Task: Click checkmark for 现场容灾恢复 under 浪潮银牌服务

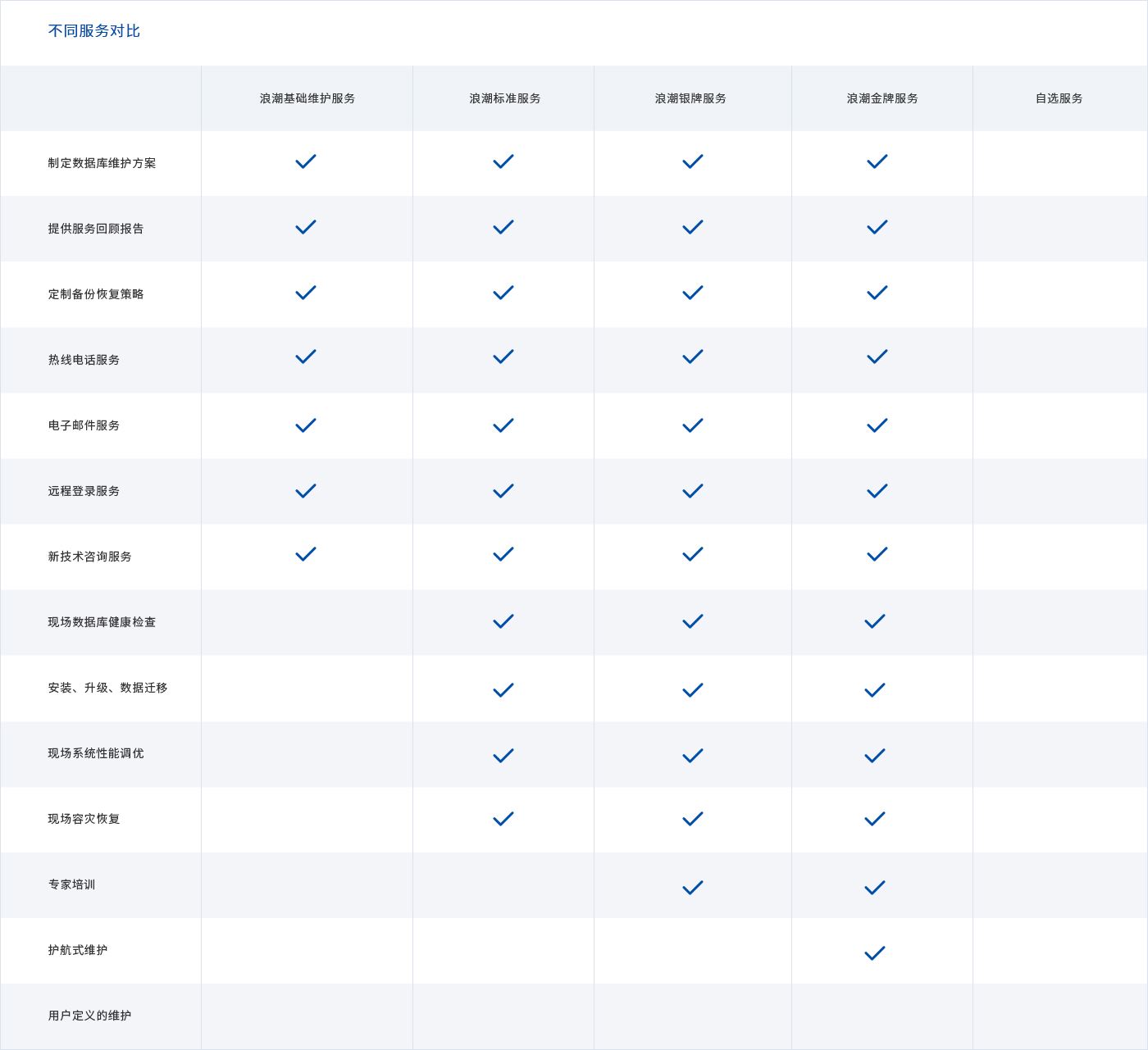Action: click(693, 819)
